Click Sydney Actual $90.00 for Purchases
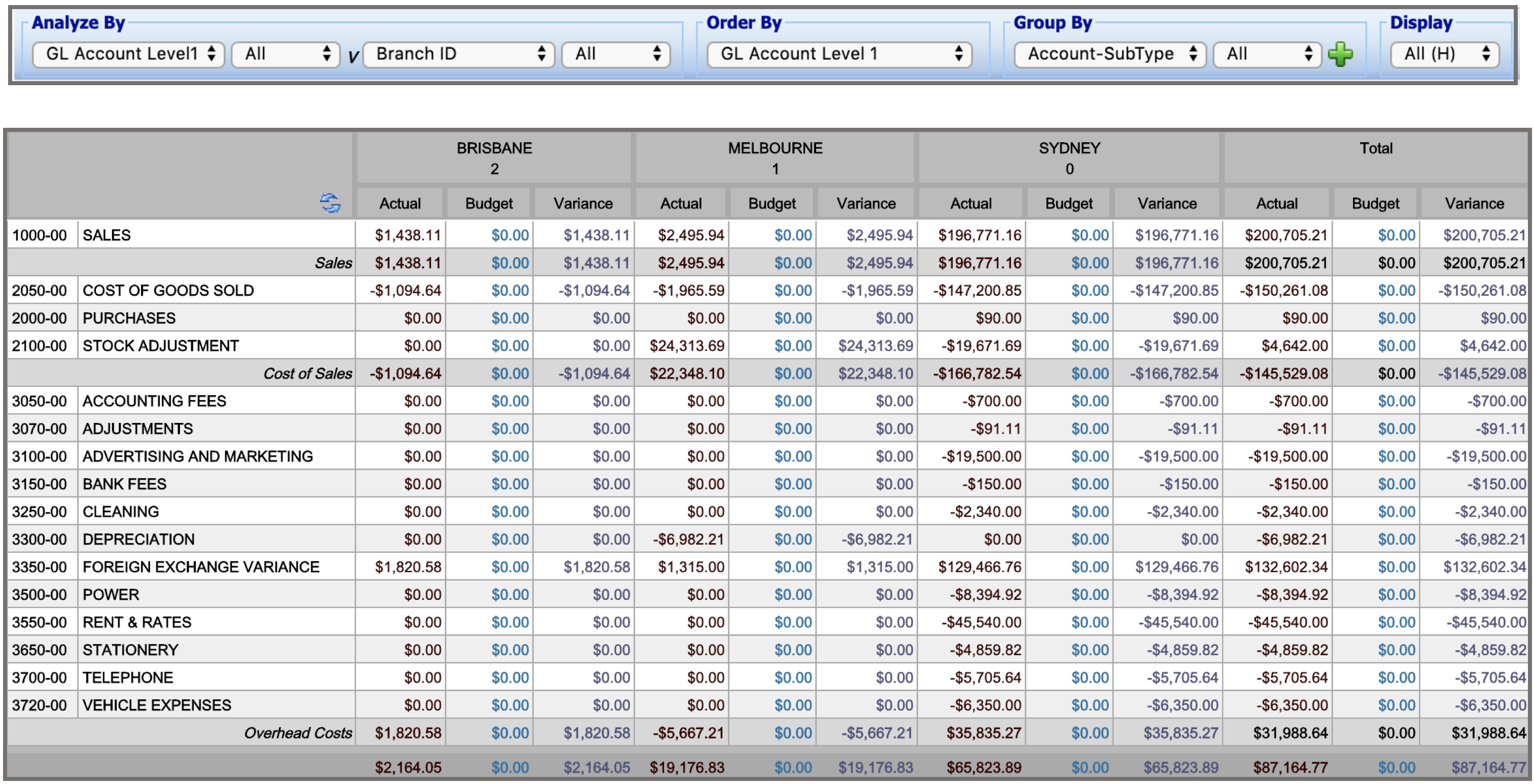The width and height of the screenshot is (1534, 784). point(998,318)
